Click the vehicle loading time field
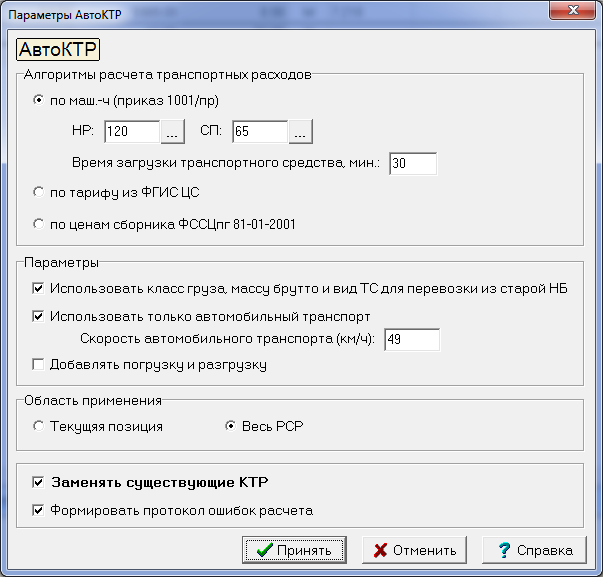This screenshot has height=577, width=603. pos(413,163)
